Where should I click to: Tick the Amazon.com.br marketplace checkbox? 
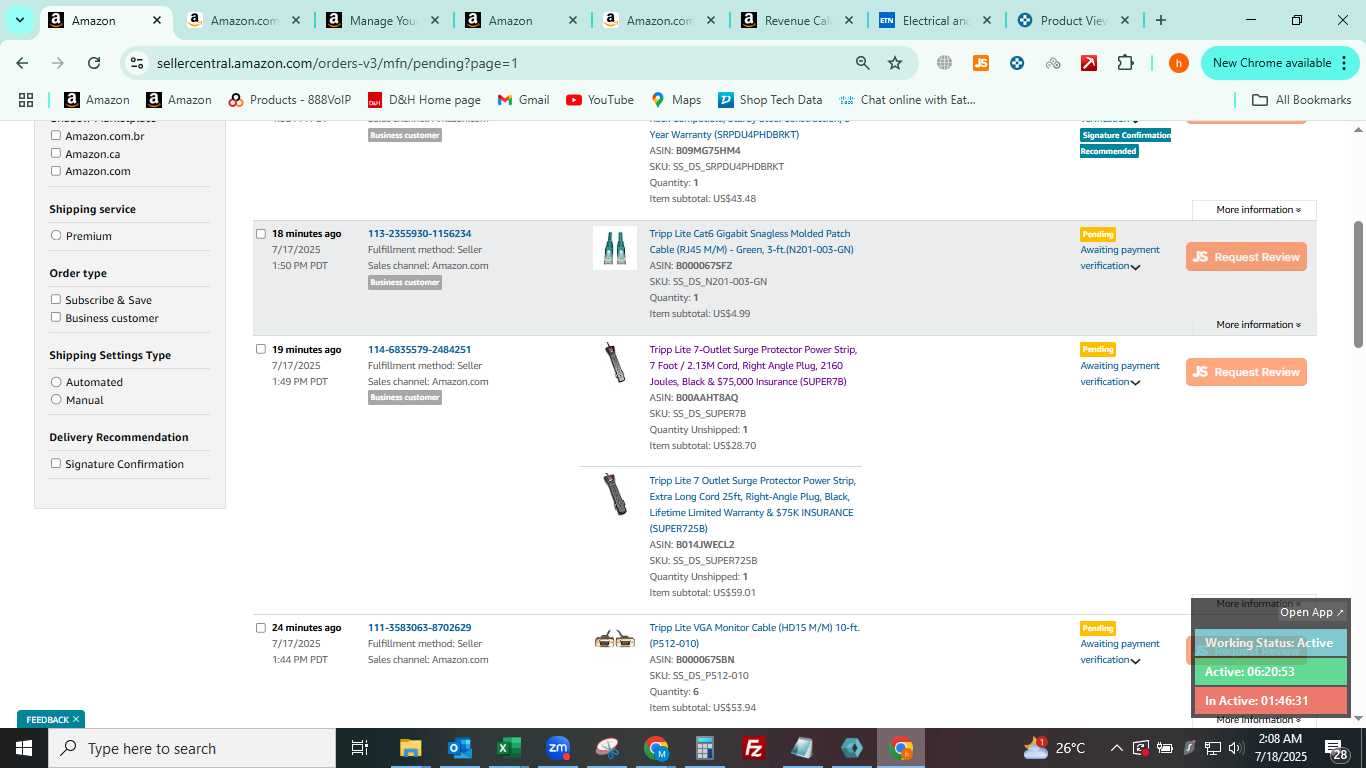(56, 135)
